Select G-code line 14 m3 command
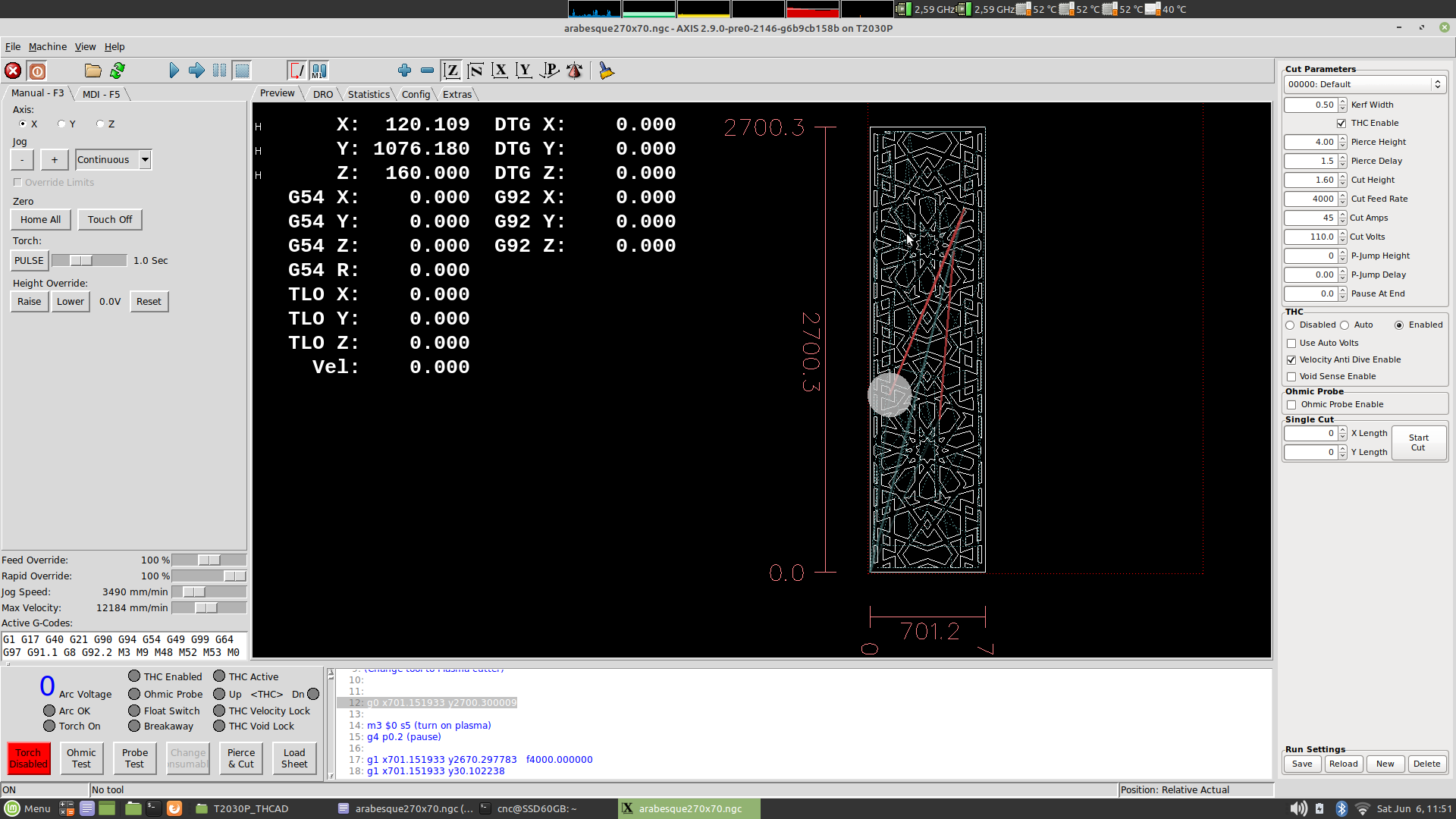 (x=428, y=725)
